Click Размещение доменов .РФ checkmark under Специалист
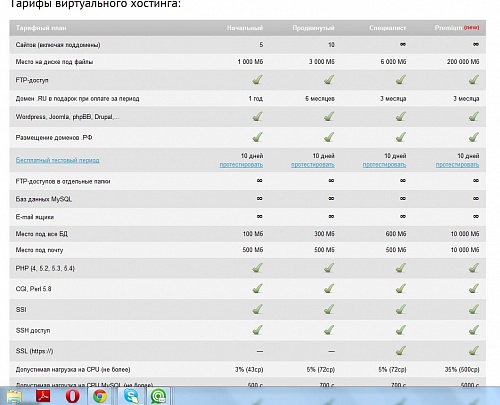500x405 pixels. (401, 137)
